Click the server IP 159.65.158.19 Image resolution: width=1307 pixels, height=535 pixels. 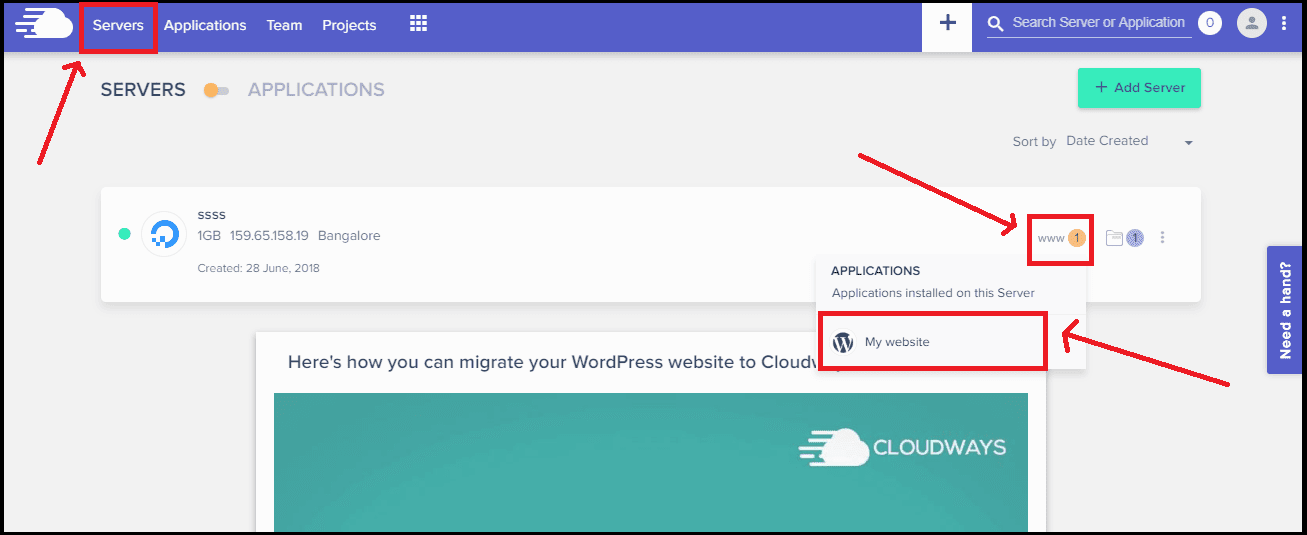click(269, 236)
